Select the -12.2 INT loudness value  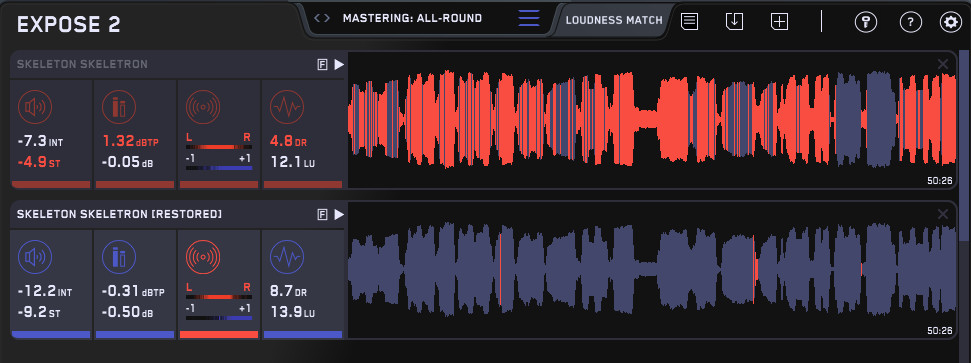coord(45,292)
